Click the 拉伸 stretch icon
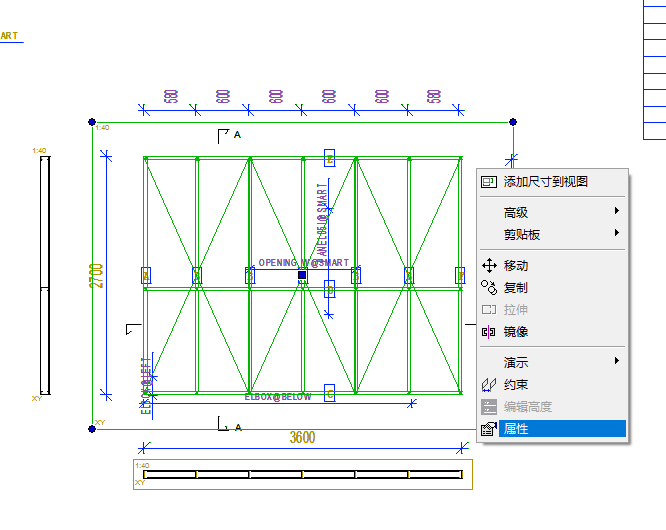666x530 pixels. point(489,310)
